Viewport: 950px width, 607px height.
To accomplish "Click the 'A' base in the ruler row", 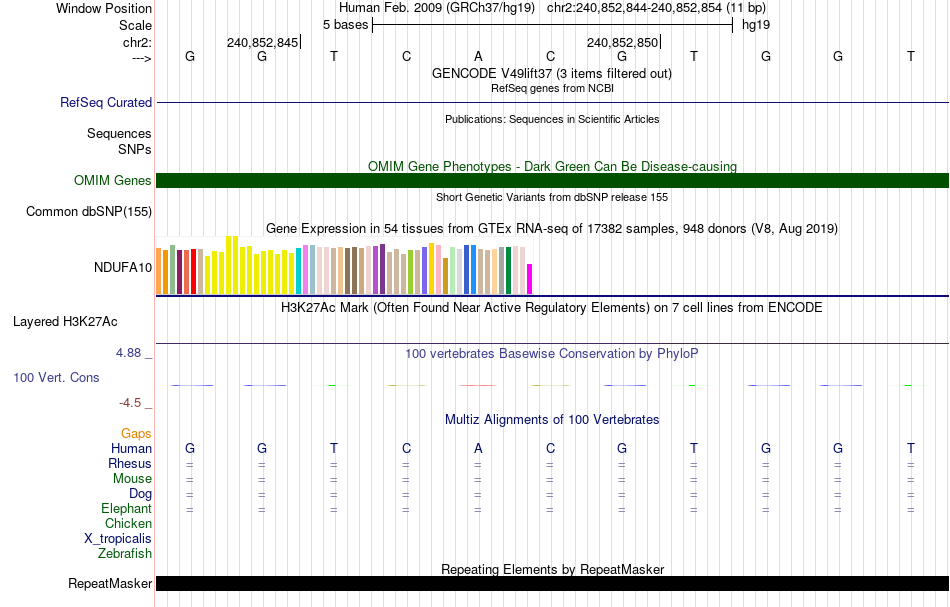I will pyautogui.click(x=478, y=56).
